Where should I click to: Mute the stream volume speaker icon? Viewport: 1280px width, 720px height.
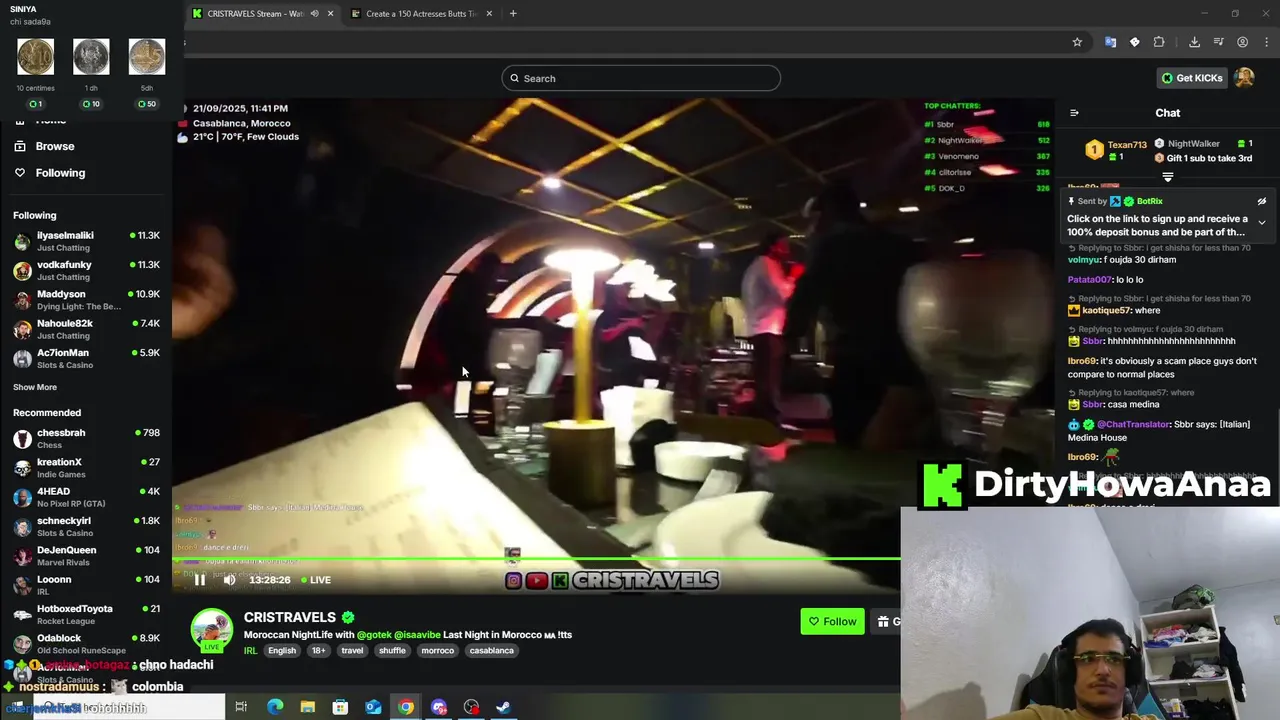click(x=229, y=580)
